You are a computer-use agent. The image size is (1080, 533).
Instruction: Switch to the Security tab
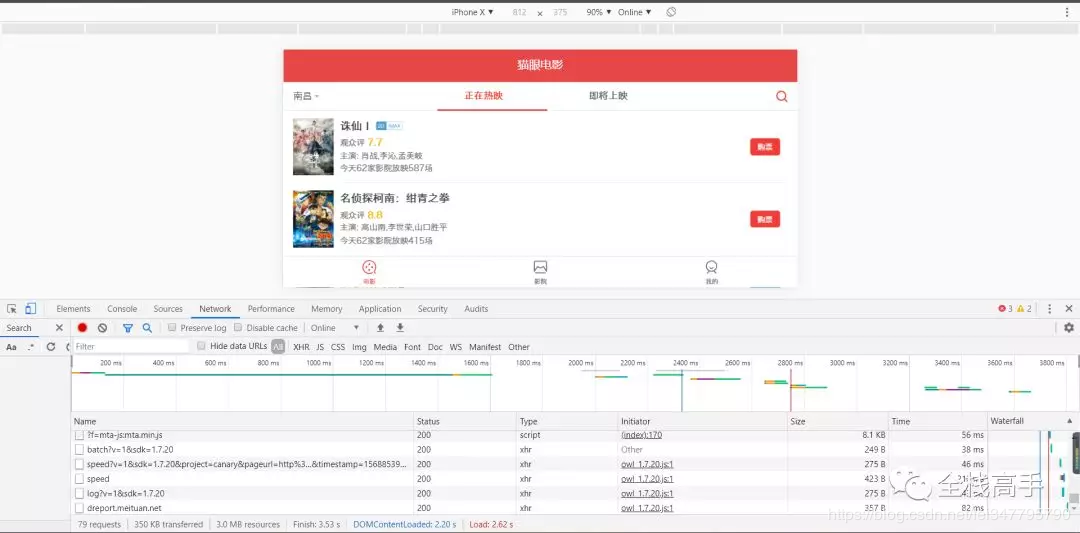tap(433, 309)
